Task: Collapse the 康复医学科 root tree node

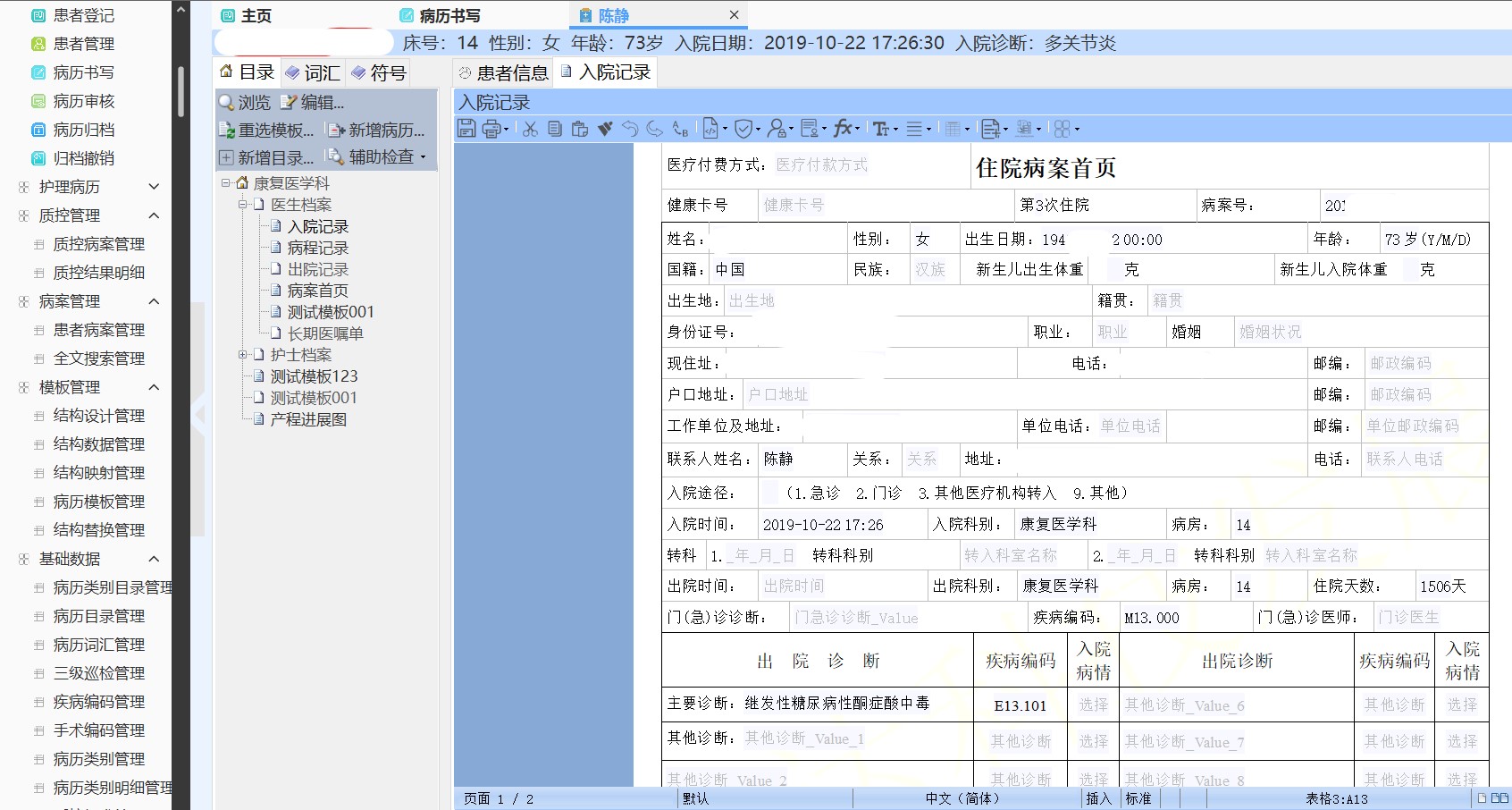Action: 226,183
